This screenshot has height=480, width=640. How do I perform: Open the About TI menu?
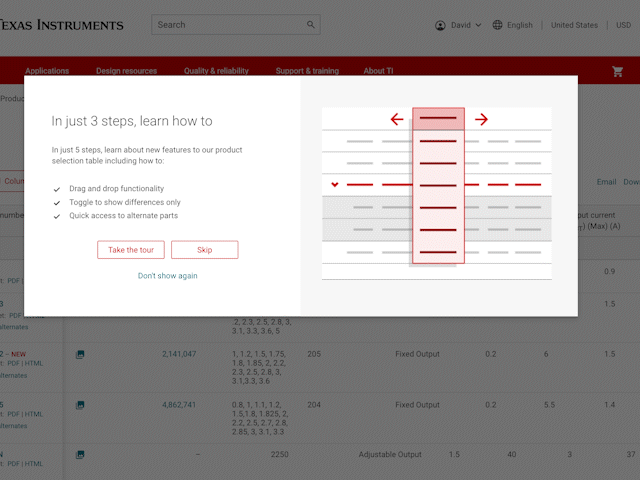coord(378,71)
